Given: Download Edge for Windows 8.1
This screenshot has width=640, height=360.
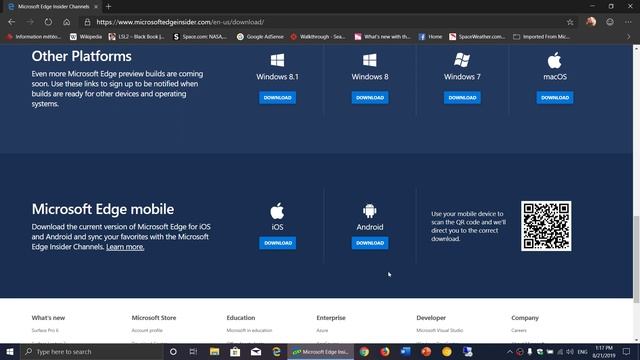Looking at the screenshot, I should point(278,98).
